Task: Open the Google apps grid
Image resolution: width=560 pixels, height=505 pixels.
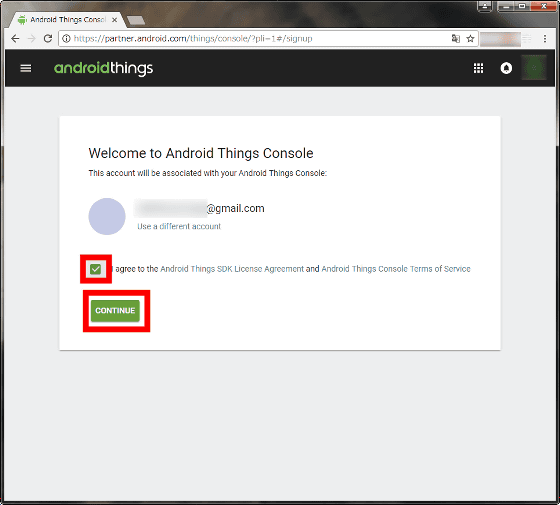Action: click(478, 68)
